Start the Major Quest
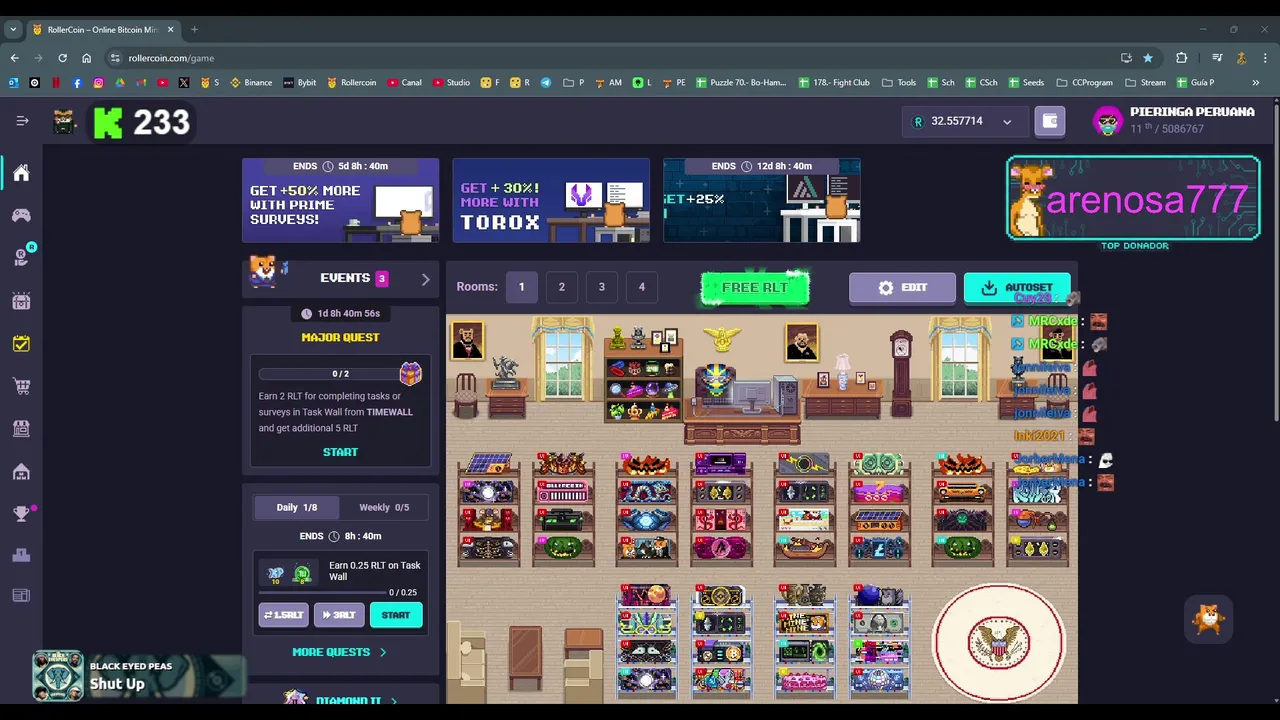 click(x=340, y=452)
